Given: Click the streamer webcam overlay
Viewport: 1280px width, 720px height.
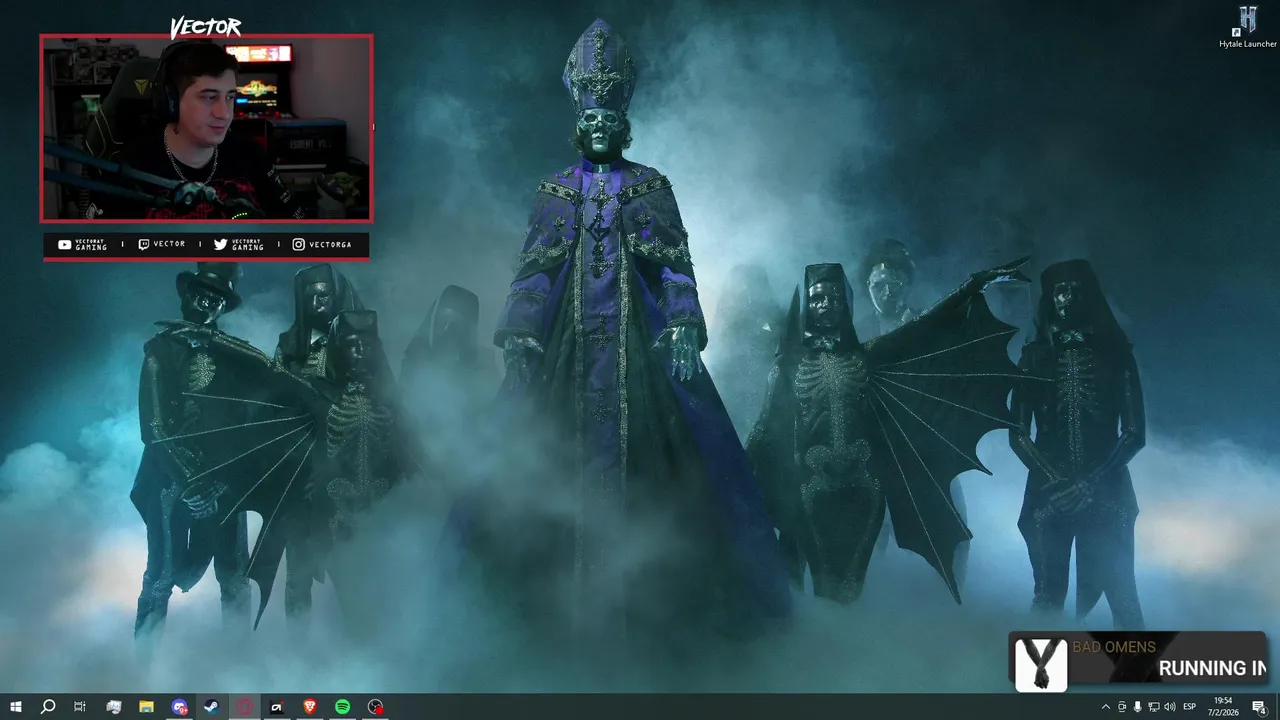Looking at the screenshot, I should pyautogui.click(x=206, y=128).
